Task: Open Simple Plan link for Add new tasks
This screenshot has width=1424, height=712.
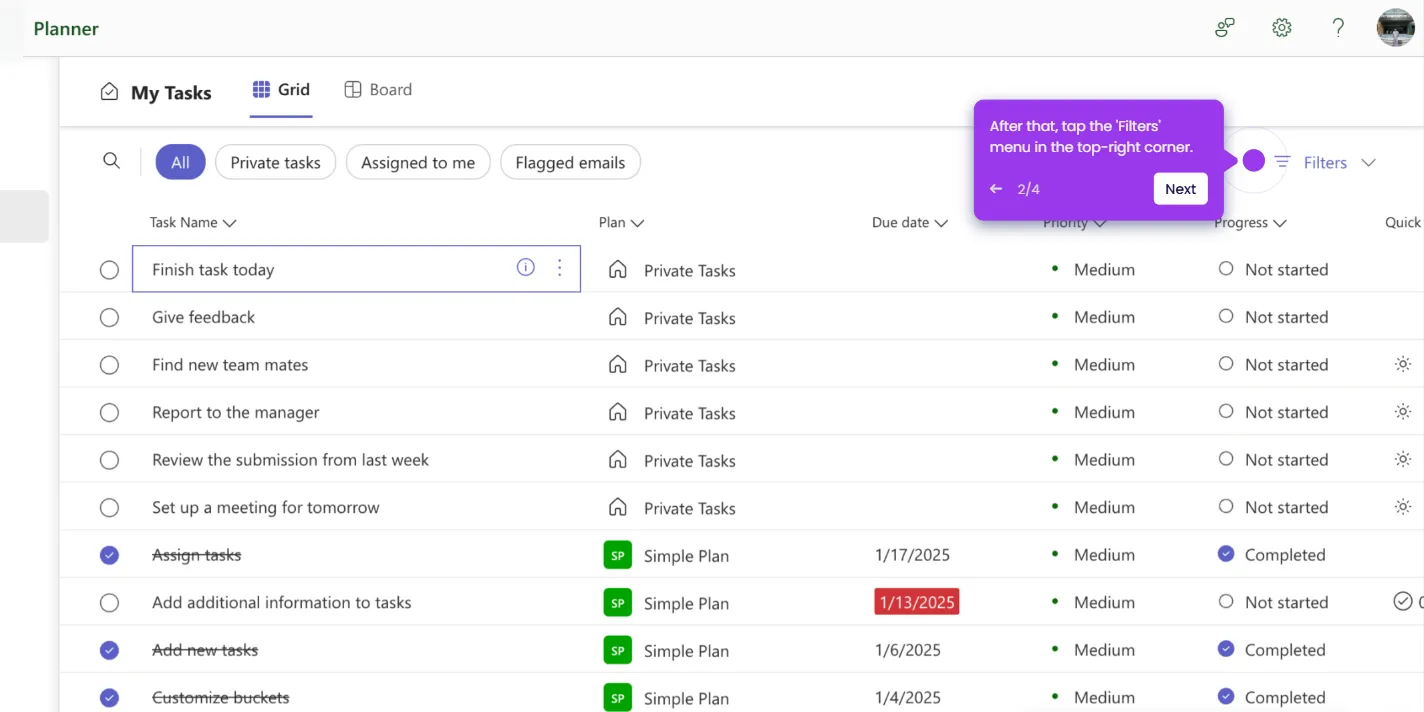Action: pyautogui.click(x=686, y=651)
